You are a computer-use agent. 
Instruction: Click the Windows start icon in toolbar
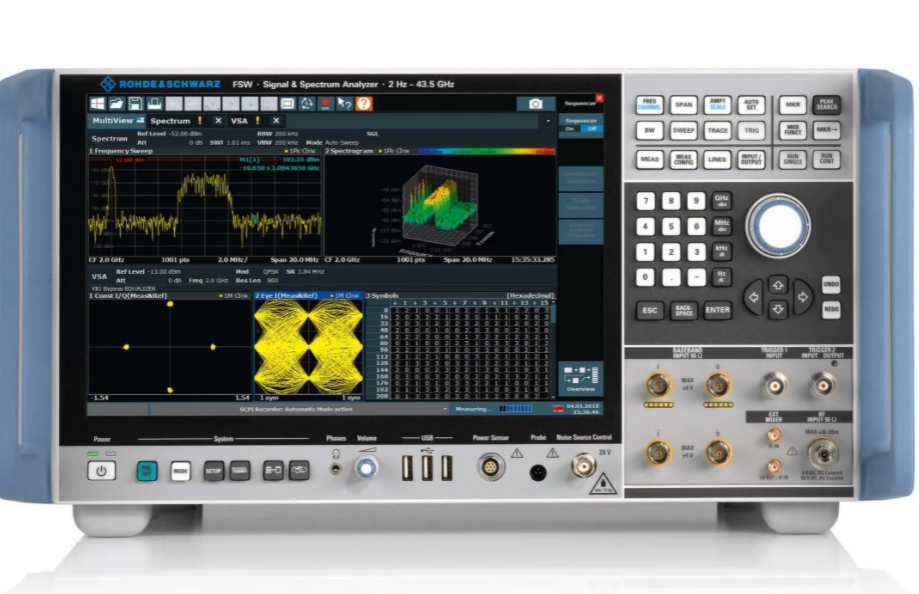click(x=98, y=104)
